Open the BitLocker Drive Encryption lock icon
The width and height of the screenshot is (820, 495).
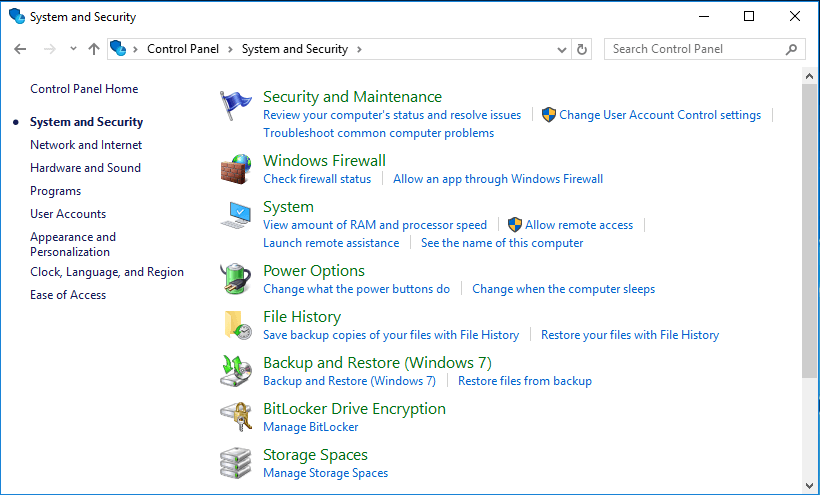pos(235,417)
